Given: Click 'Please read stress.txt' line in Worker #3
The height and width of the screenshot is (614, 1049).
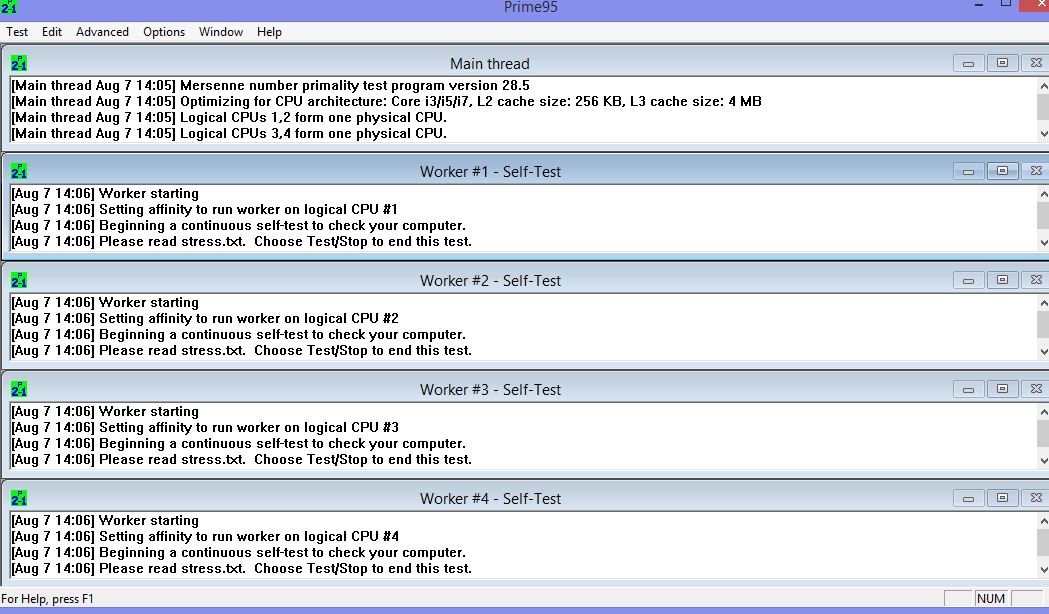Looking at the screenshot, I should click(242, 459).
